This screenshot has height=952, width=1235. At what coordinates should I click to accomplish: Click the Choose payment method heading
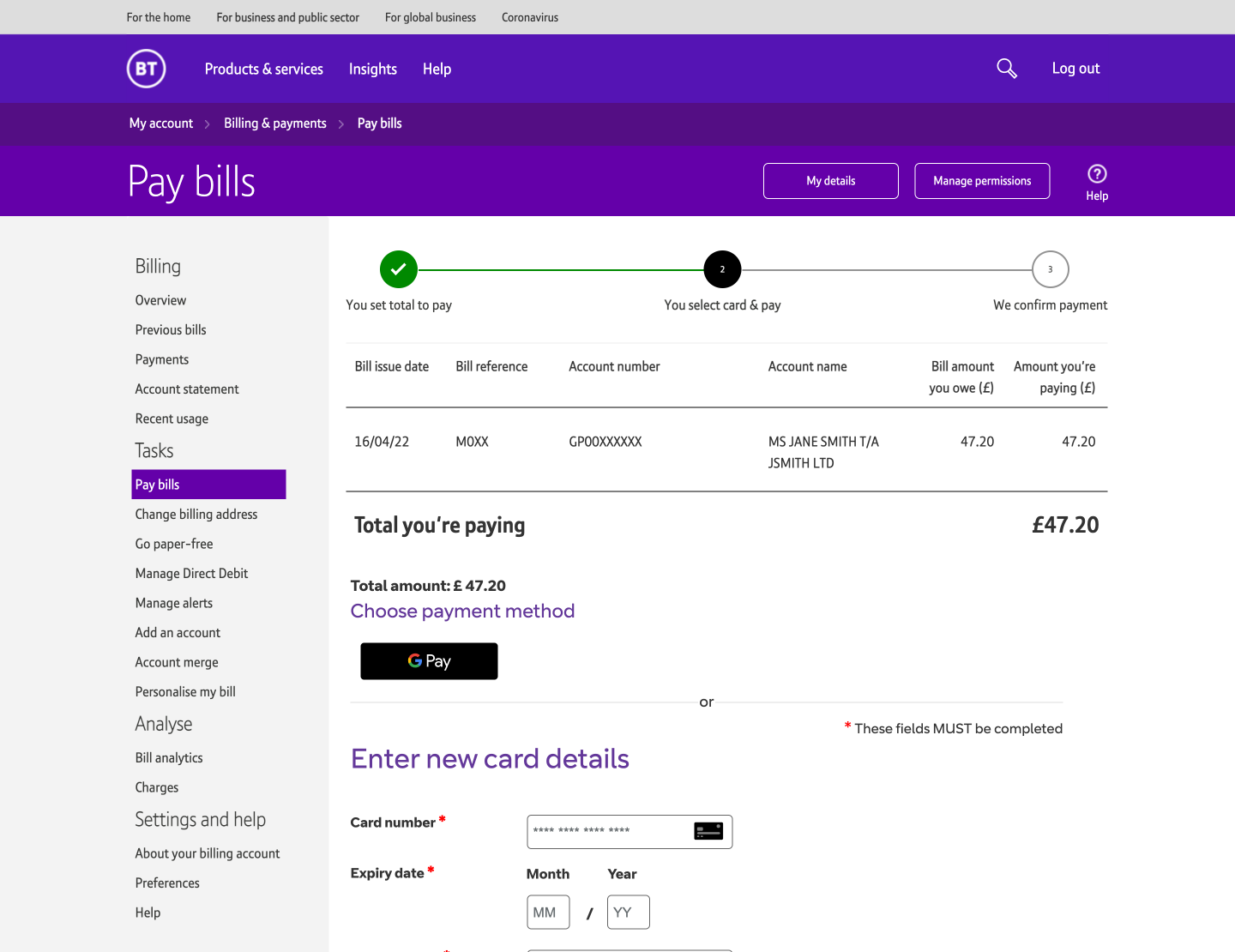[x=463, y=612]
